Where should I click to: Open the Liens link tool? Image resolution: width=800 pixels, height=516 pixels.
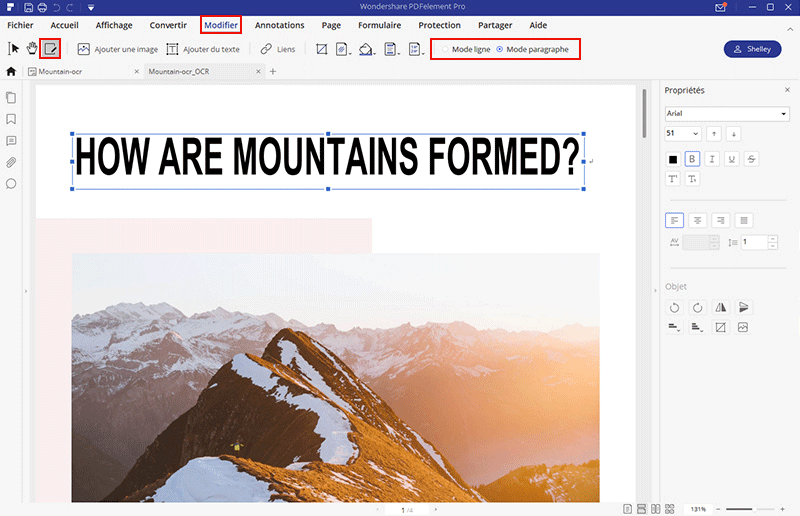click(278, 50)
